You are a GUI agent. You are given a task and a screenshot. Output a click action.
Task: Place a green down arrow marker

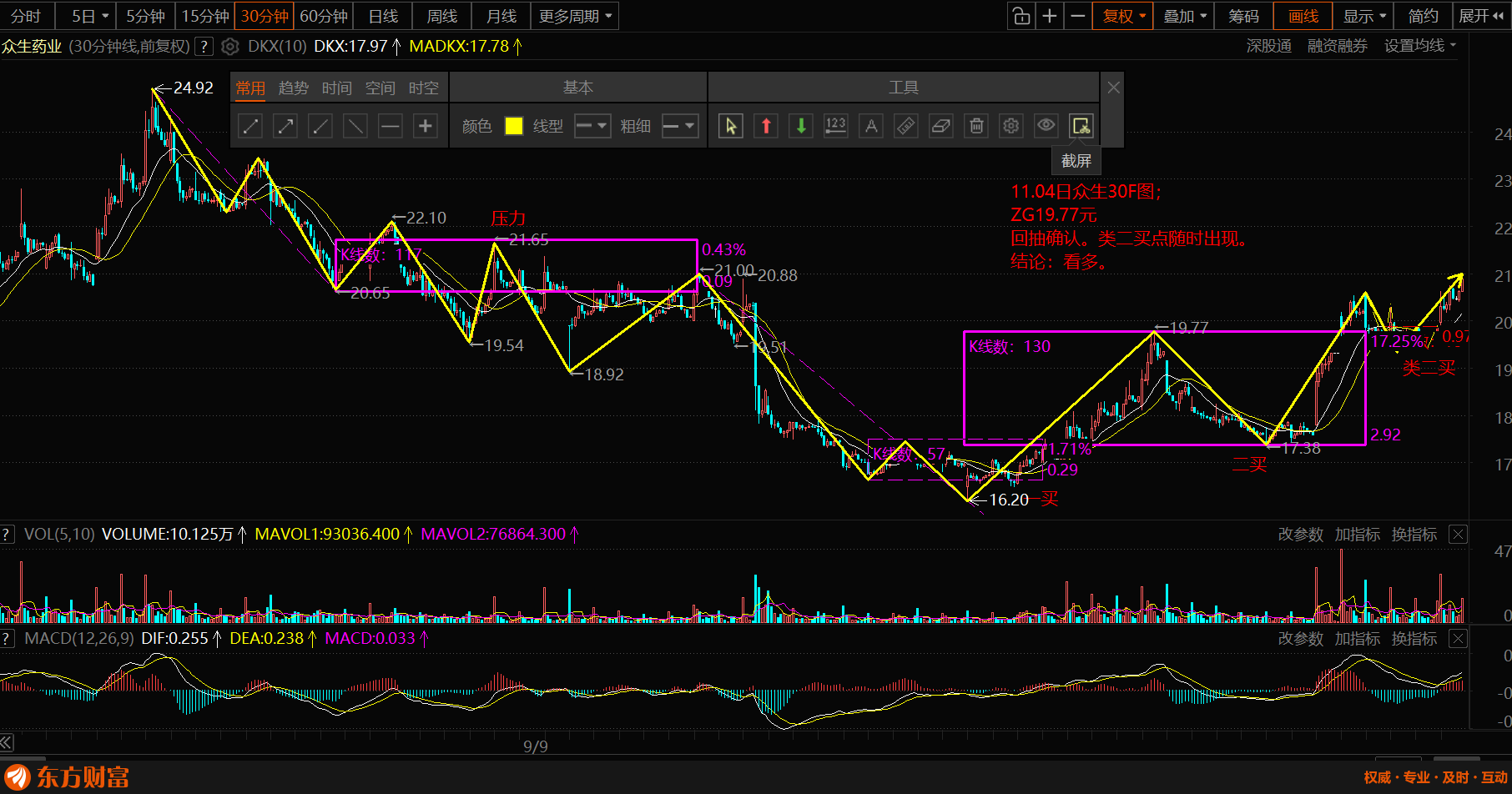[801, 126]
